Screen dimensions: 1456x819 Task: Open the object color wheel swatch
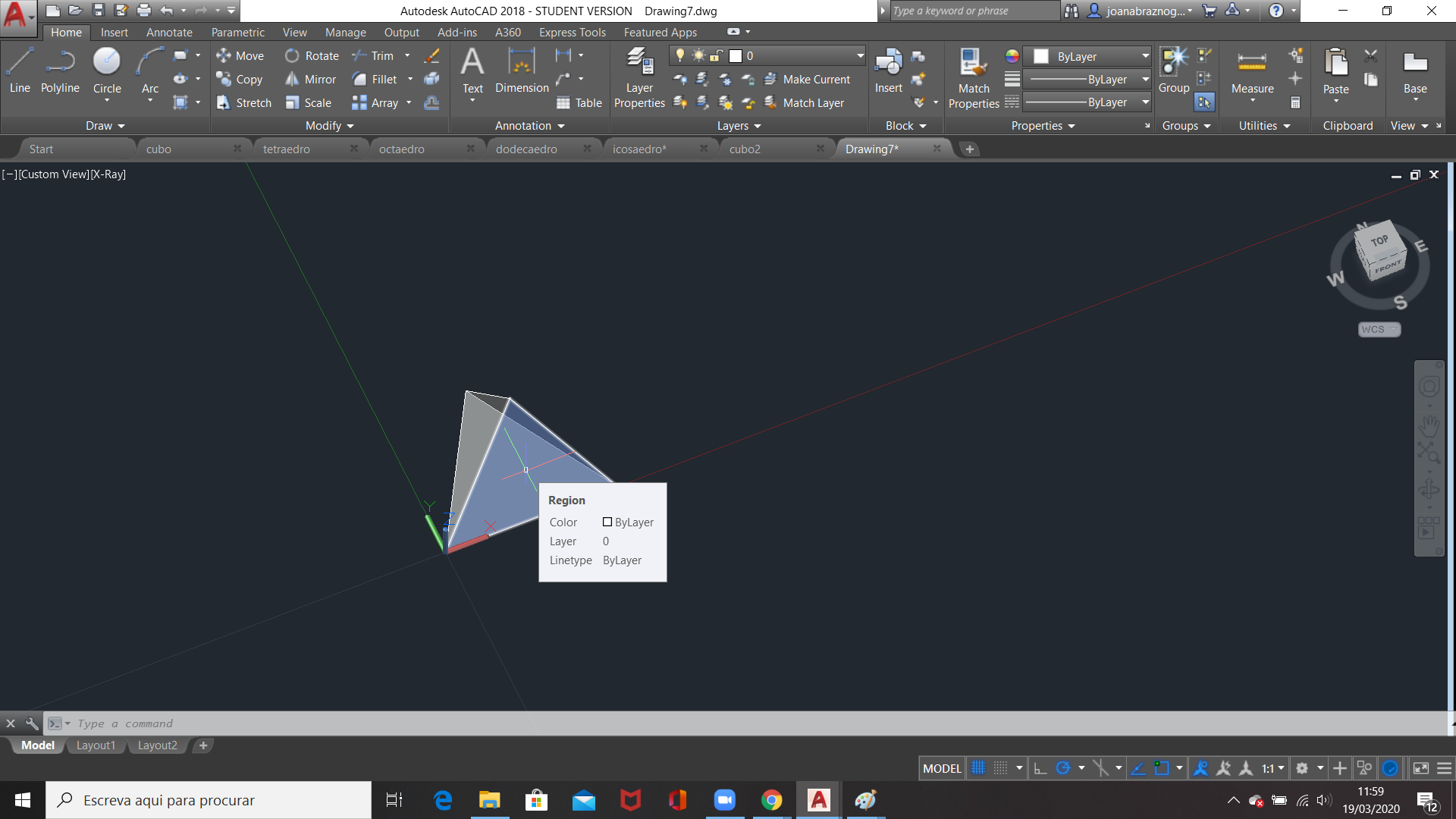[x=1012, y=56]
